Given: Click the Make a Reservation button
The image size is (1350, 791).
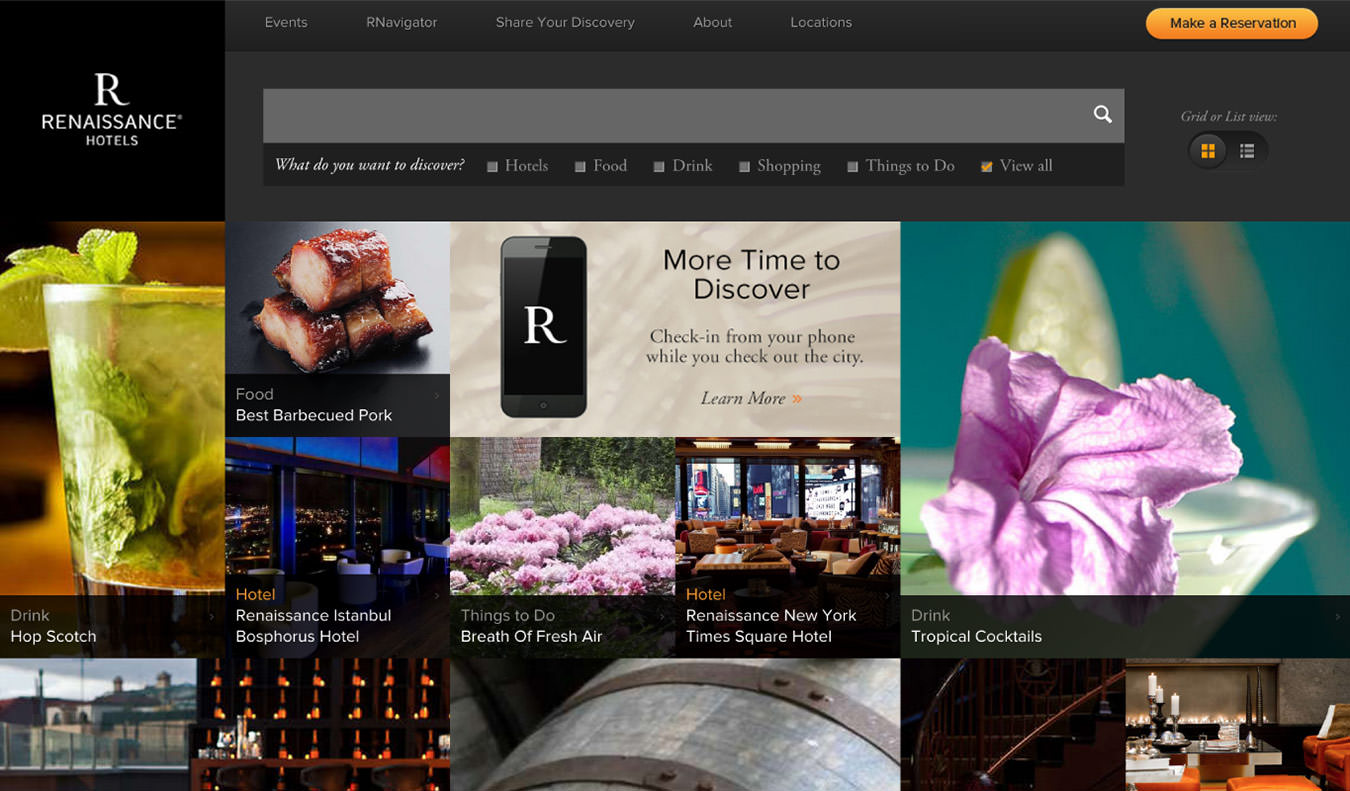Looking at the screenshot, I should 1231,22.
